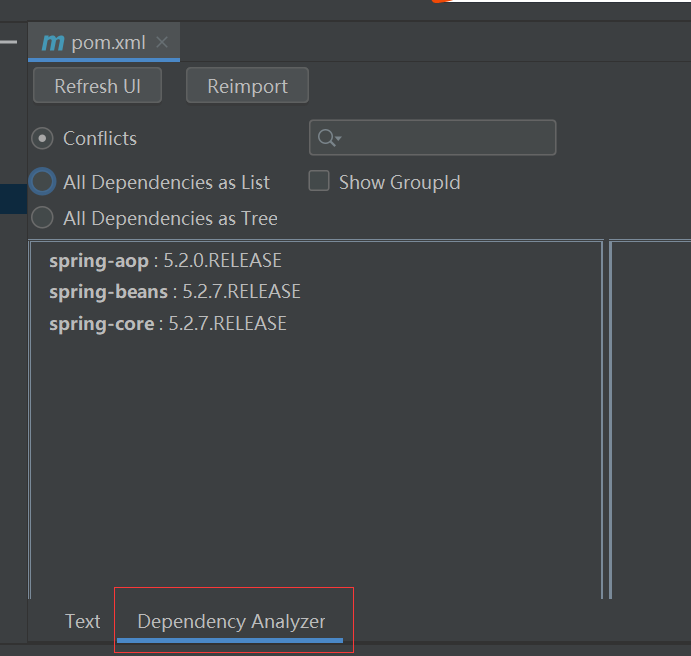691x656 pixels.
Task: Switch to the Text tab
Action: click(82, 621)
